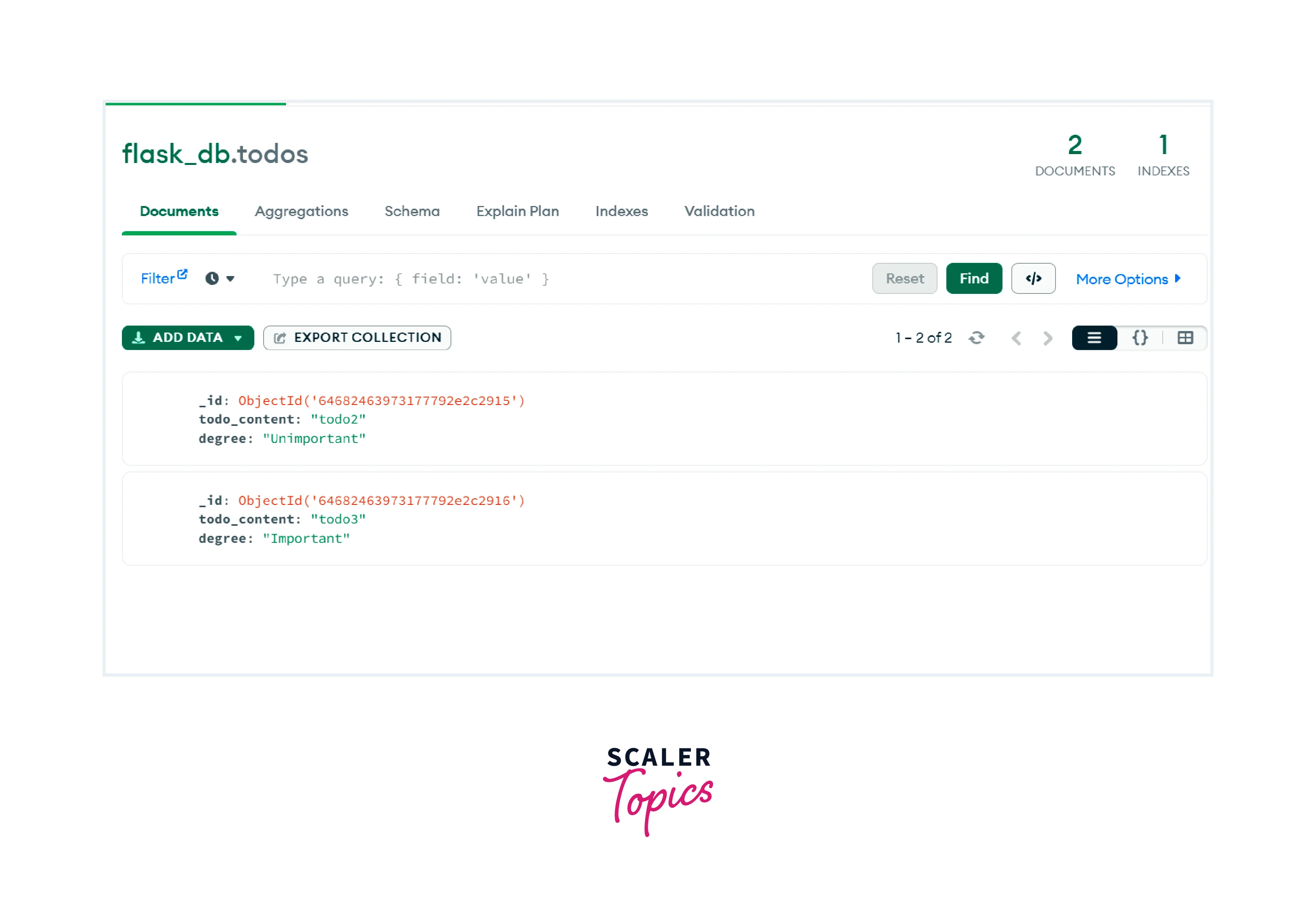Open the query history clock icon

pyautogui.click(x=212, y=278)
